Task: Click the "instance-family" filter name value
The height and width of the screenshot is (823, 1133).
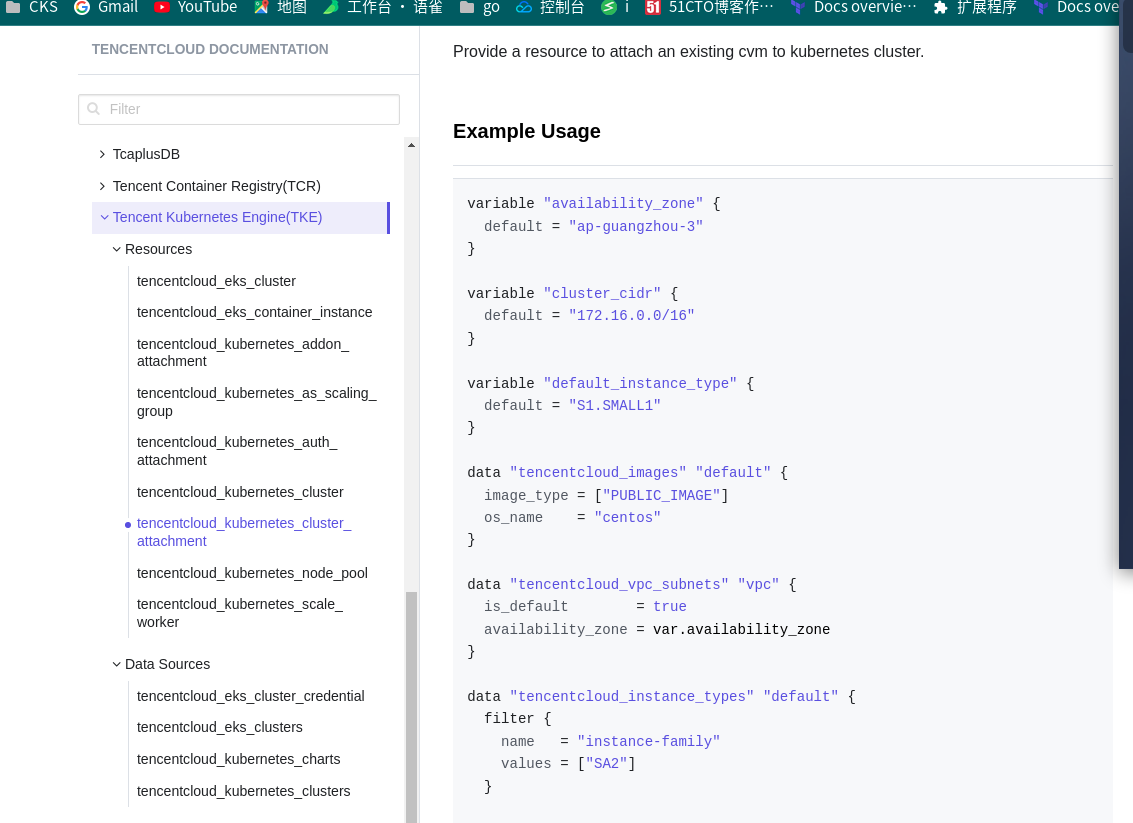Action: (x=649, y=741)
